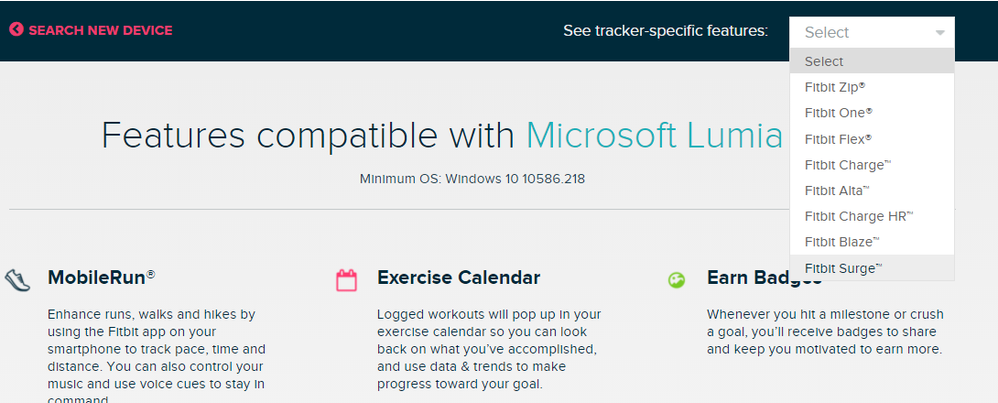Viewport: 998px width, 403px height.
Task: Click the Microsoft Lumia device name
Action: pos(654,135)
